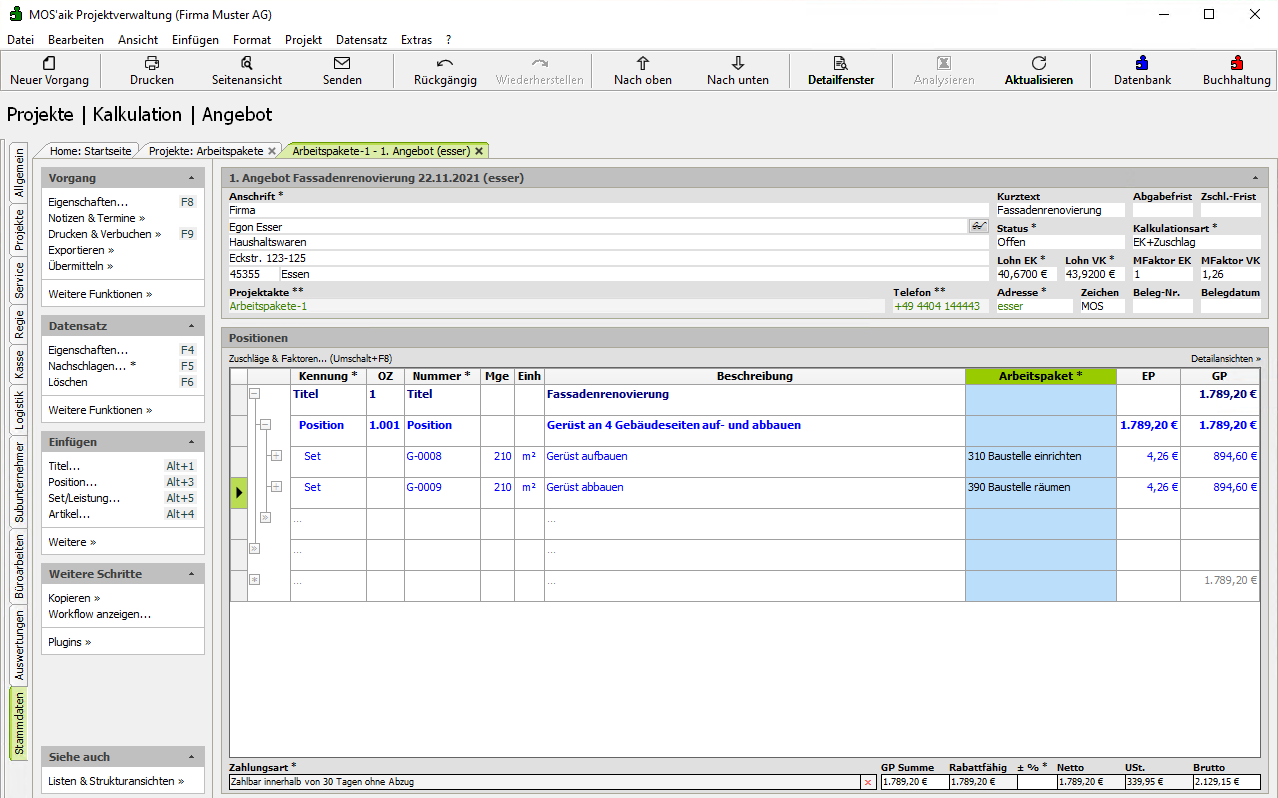Viewport: 1278px width, 798px height.
Task: Open Seitenansicht print preview
Action: point(247,71)
